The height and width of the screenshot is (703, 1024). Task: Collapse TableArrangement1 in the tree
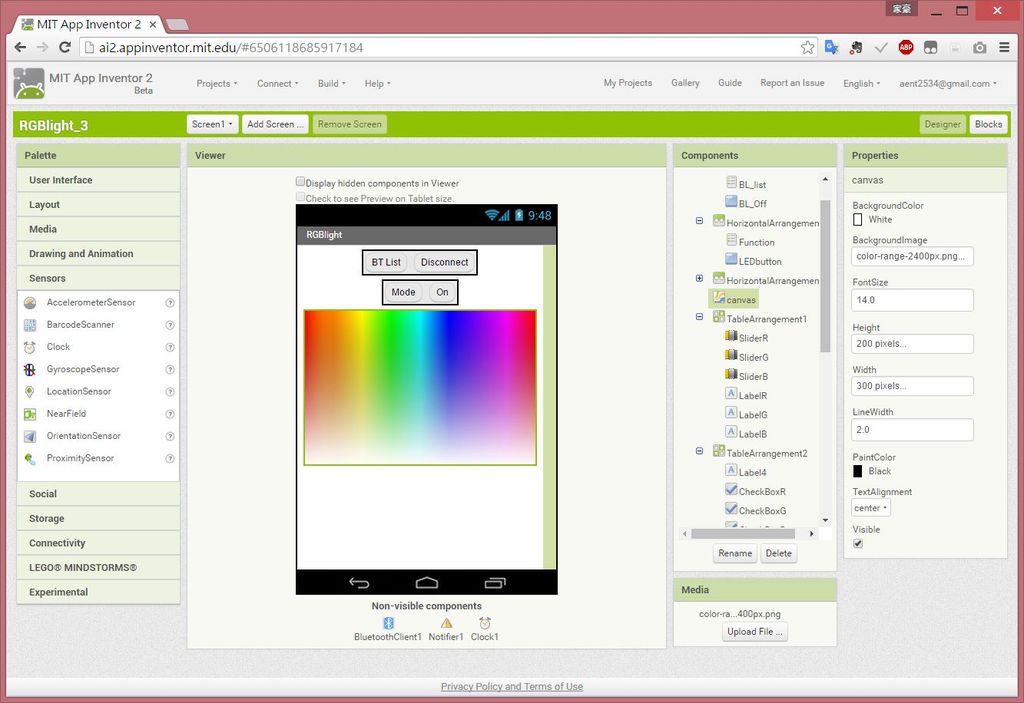pyautogui.click(x=699, y=317)
